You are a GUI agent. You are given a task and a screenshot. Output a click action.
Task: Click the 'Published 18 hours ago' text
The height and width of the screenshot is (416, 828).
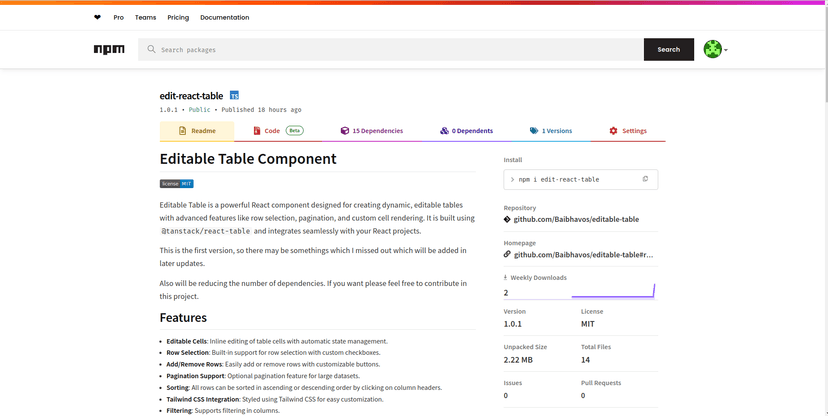[x=261, y=110]
